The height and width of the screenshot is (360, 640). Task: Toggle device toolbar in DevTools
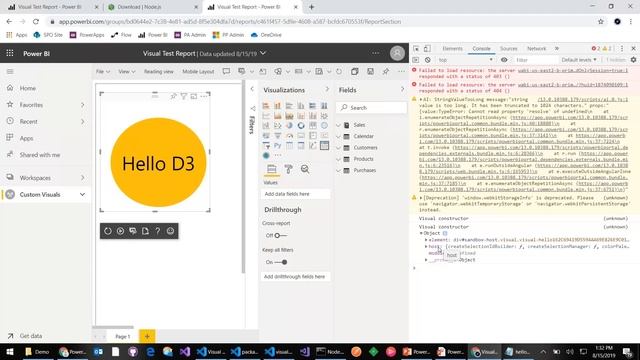pos(427,49)
